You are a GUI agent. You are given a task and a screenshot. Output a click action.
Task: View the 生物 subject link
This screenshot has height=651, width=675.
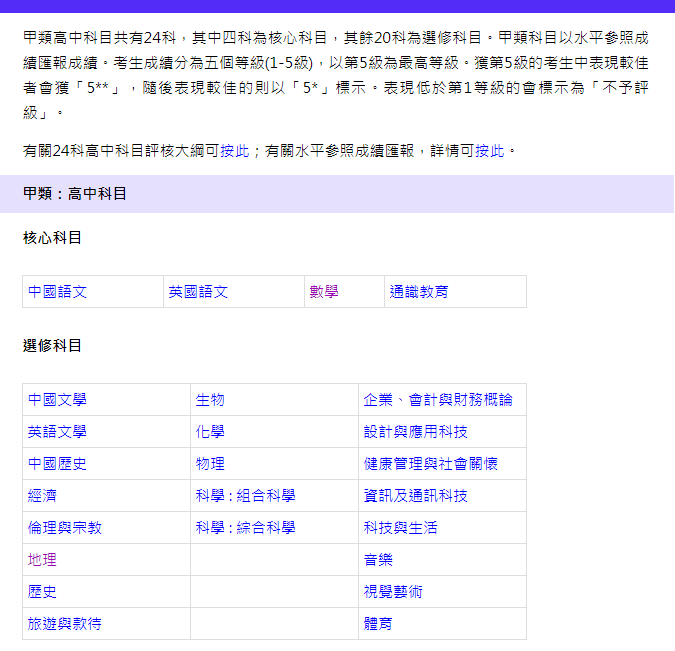coord(210,400)
